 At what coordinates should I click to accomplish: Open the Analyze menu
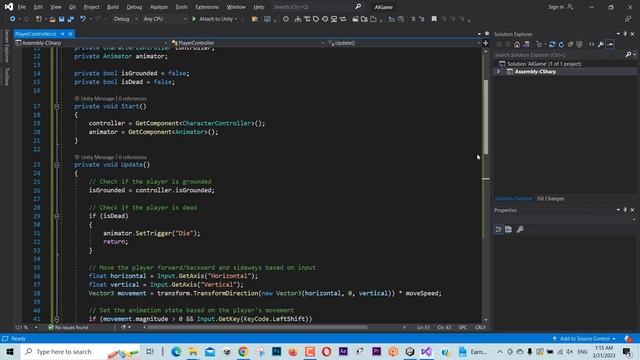click(x=159, y=7)
